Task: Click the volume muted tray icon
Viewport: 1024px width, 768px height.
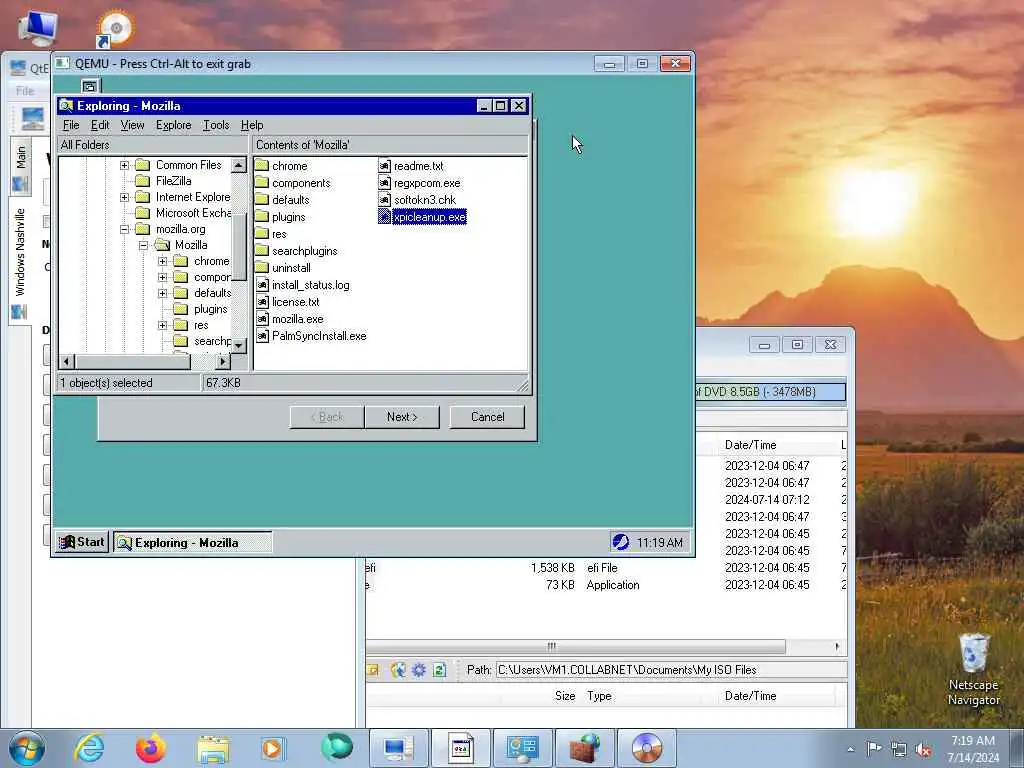Action: [923, 750]
